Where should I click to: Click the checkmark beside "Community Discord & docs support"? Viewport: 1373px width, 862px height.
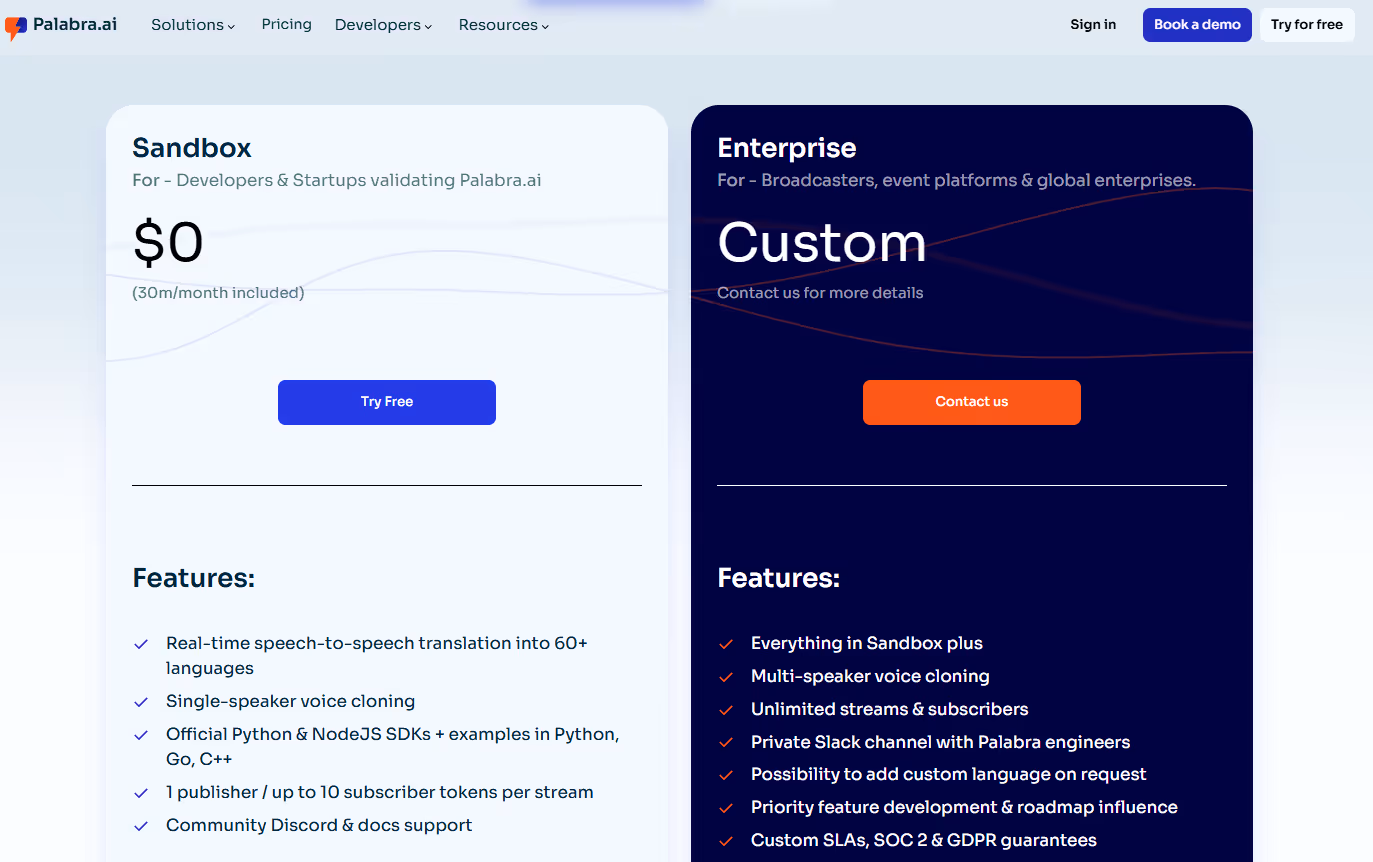coord(140,825)
